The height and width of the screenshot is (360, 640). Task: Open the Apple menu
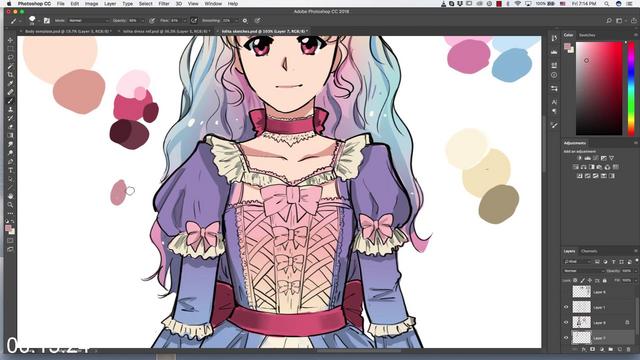[x=9, y=3]
